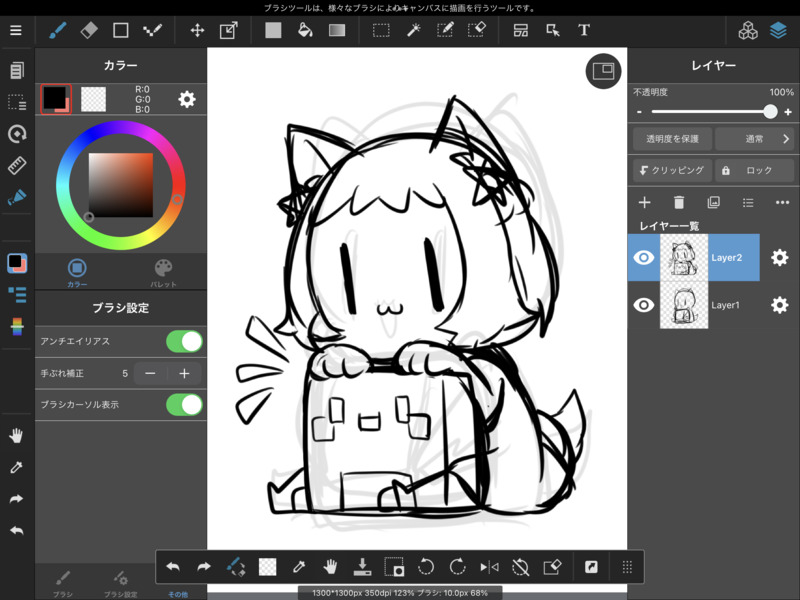This screenshot has height=600, width=800.
Task: Toggle クリッピング for the layer
Action: pyautogui.click(x=672, y=170)
